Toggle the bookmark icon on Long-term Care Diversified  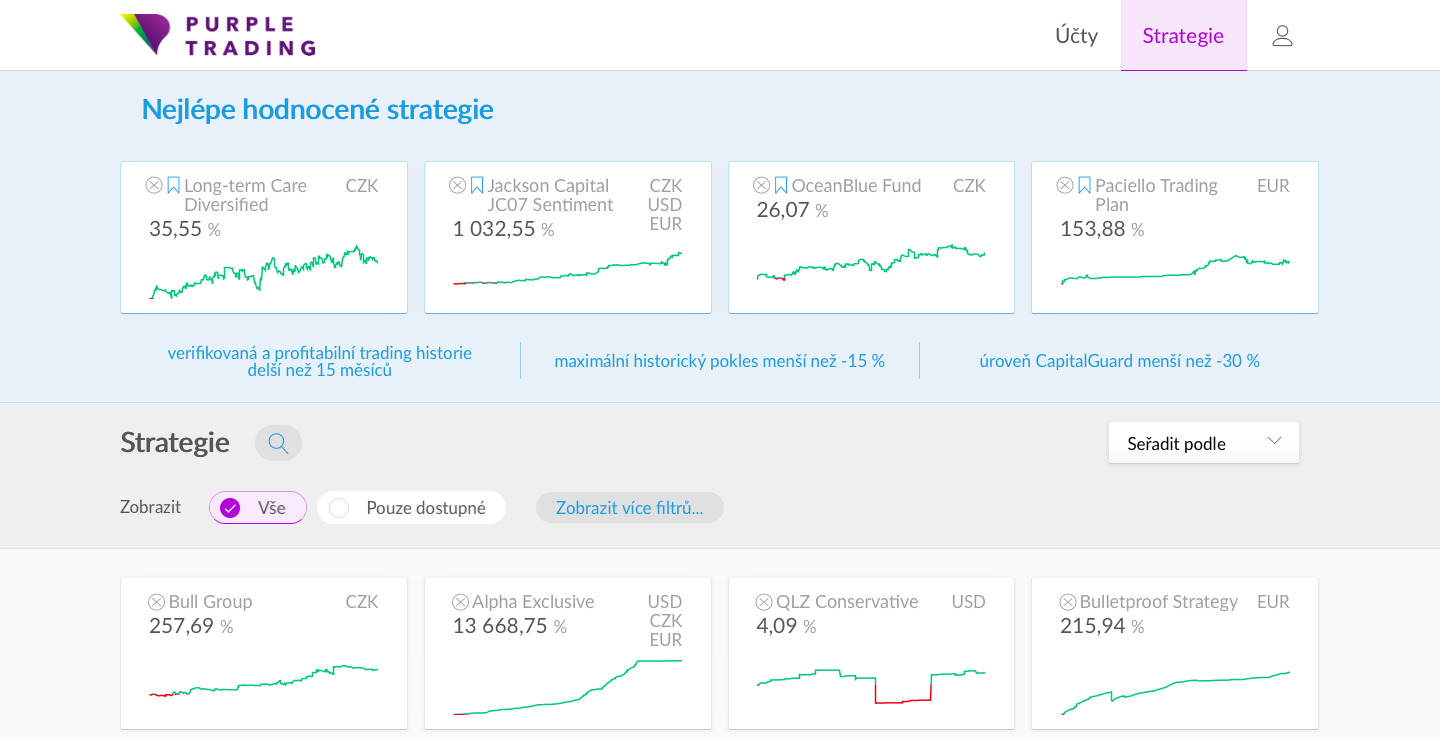[x=173, y=185]
